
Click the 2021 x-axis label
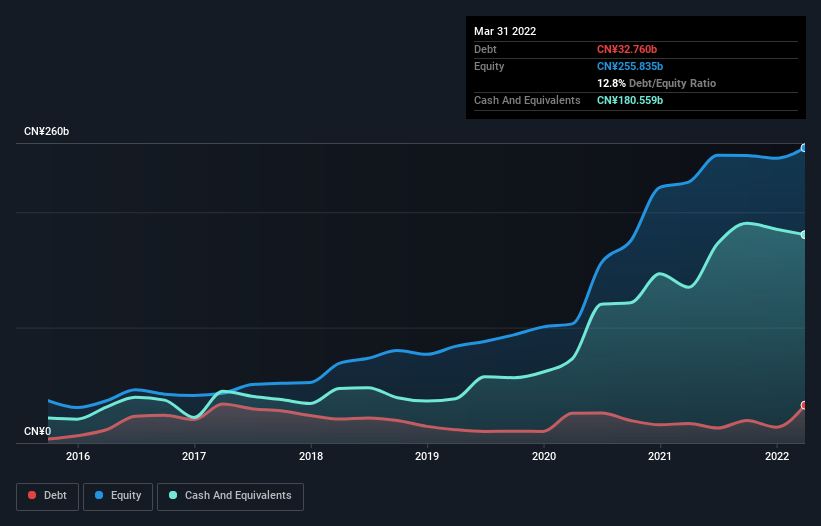point(660,456)
